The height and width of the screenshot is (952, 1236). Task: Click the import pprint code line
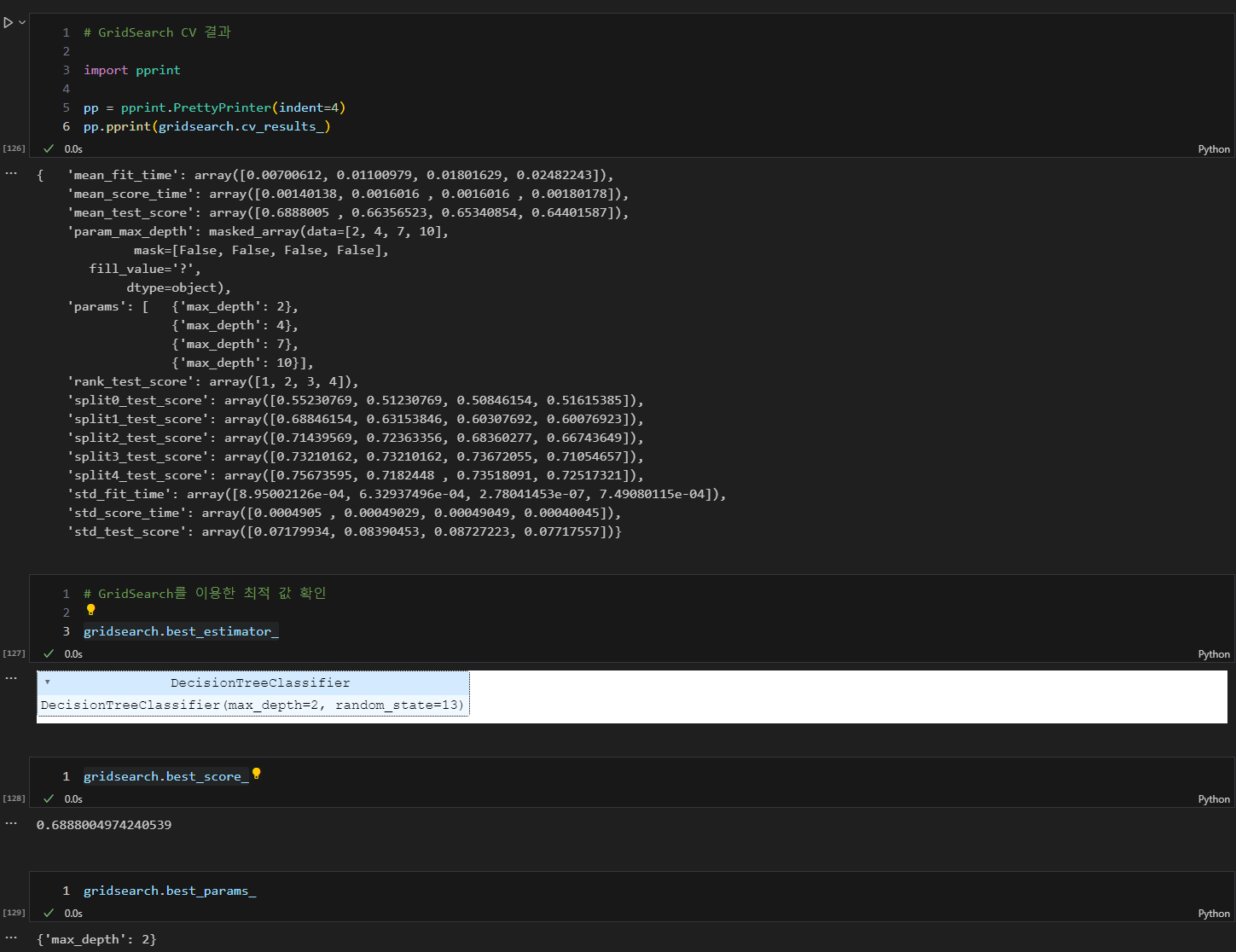pos(132,70)
